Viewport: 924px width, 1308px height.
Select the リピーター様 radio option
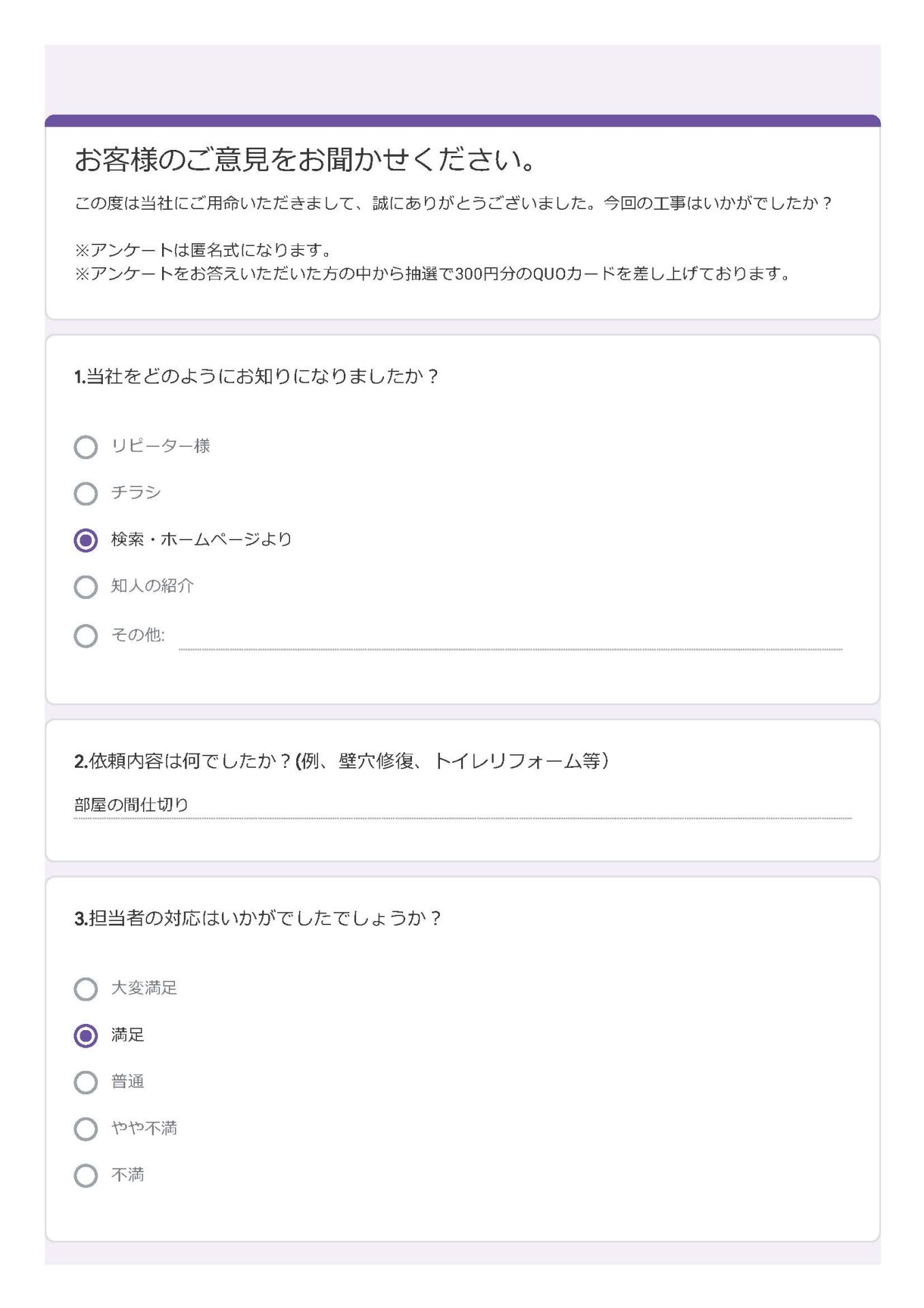(86, 447)
